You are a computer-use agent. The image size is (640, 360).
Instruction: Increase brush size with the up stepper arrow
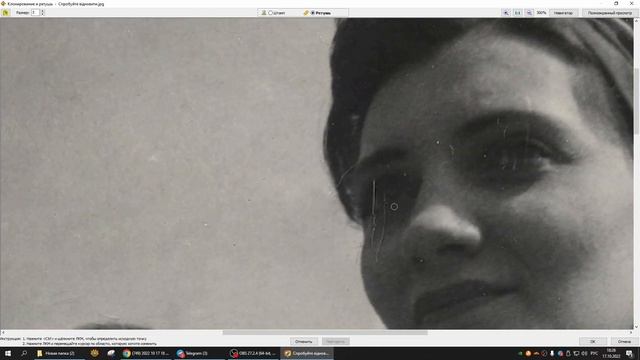[x=42, y=11]
